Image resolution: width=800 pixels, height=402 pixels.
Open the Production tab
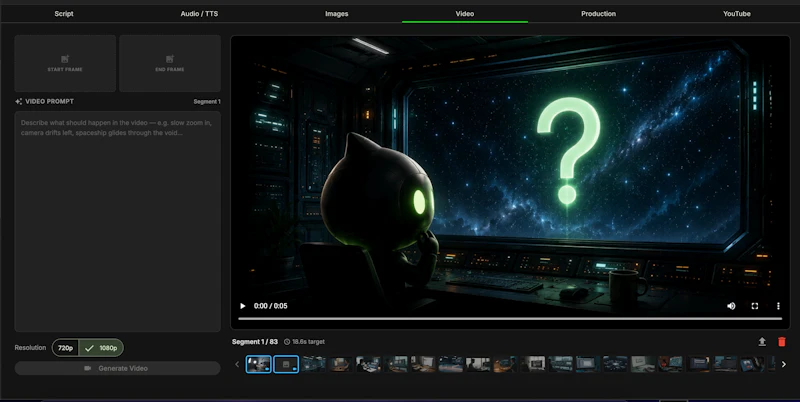598,14
